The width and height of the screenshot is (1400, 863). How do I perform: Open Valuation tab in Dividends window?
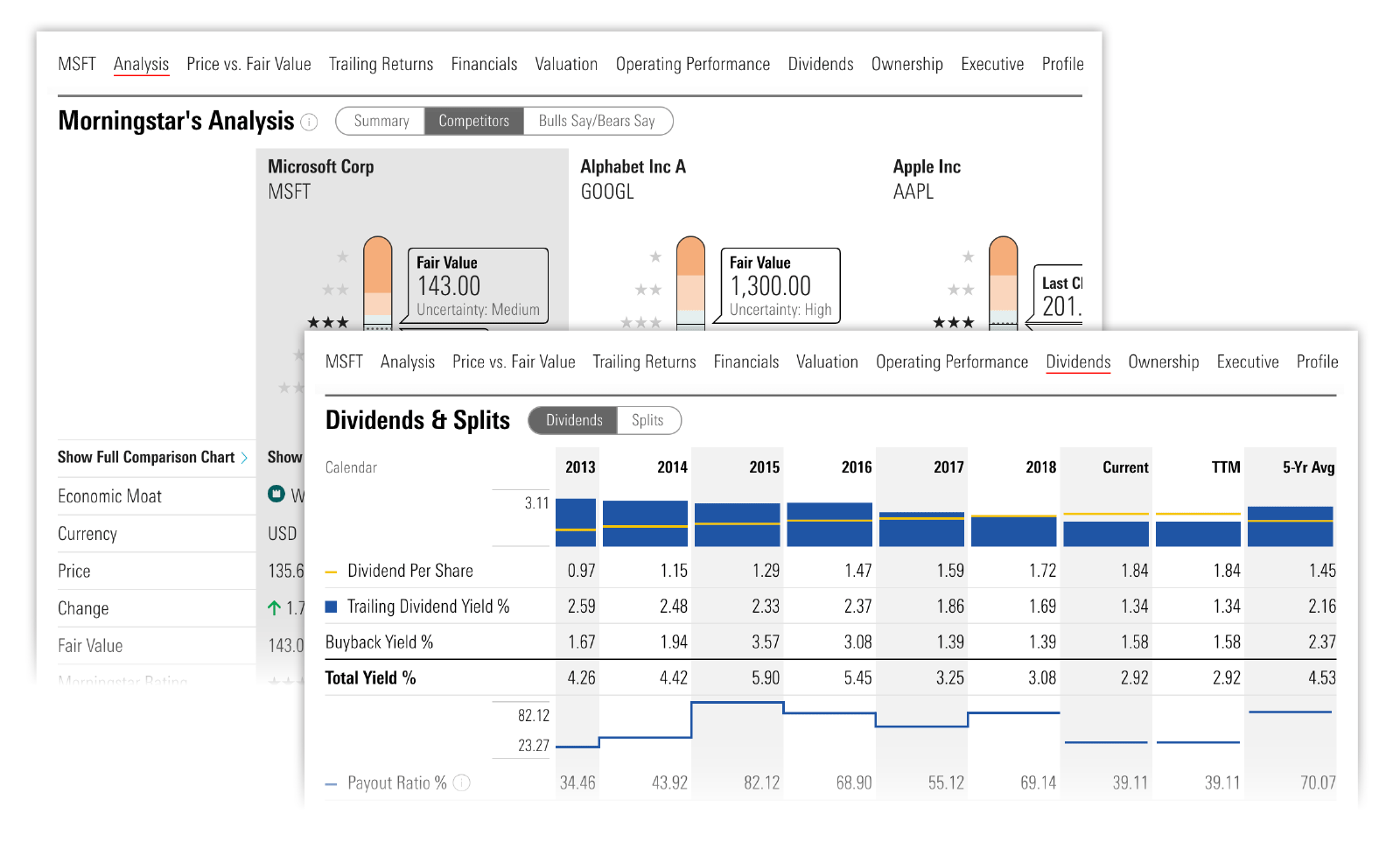click(x=827, y=361)
